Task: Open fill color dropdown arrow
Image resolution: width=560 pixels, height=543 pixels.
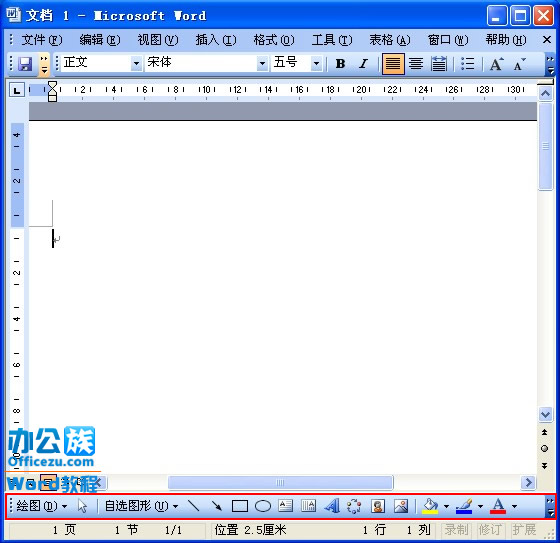Action: coord(446,506)
